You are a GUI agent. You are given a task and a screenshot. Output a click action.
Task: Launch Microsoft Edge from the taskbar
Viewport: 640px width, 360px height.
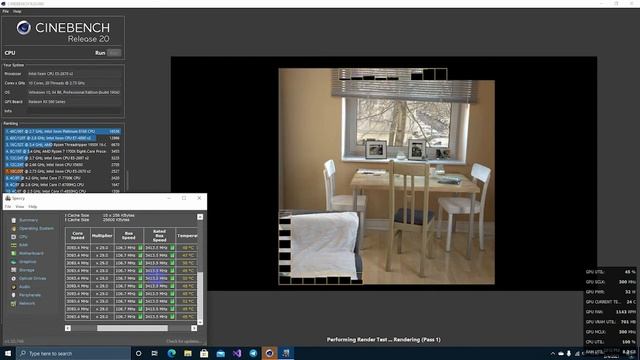171,353
